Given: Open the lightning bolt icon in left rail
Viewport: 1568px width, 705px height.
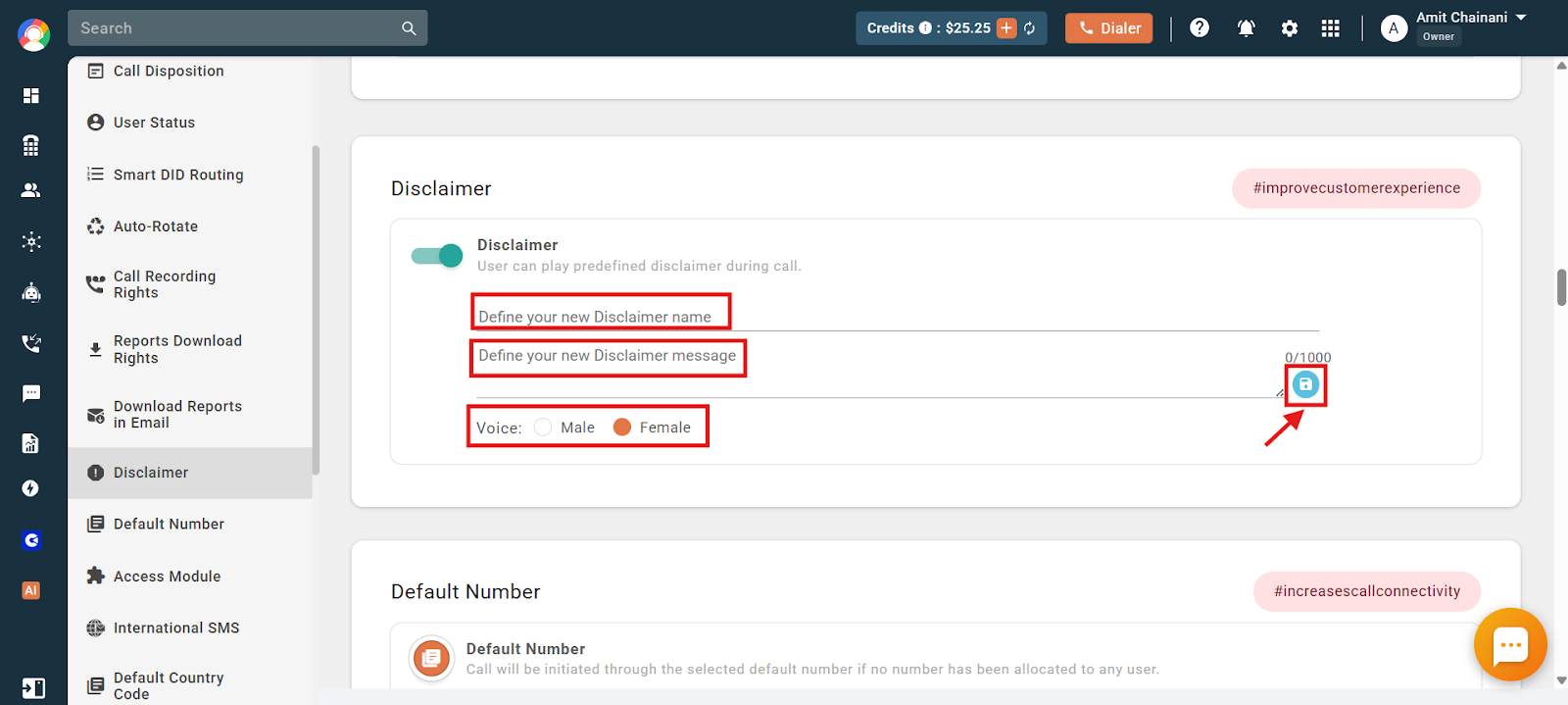Looking at the screenshot, I should click(x=31, y=488).
